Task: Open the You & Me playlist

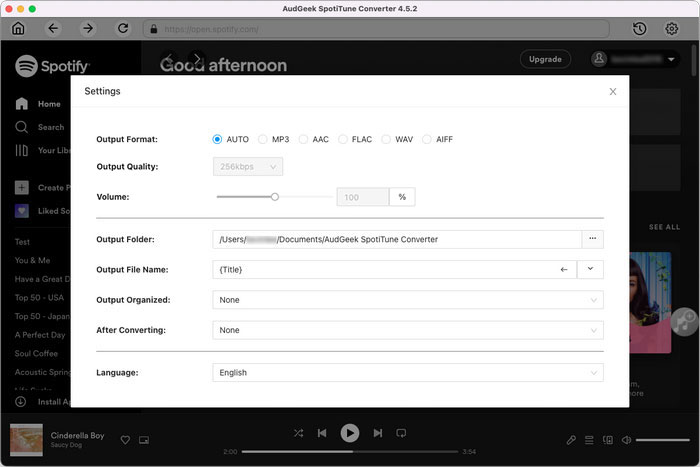Action: pyautogui.click(x=33, y=260)
